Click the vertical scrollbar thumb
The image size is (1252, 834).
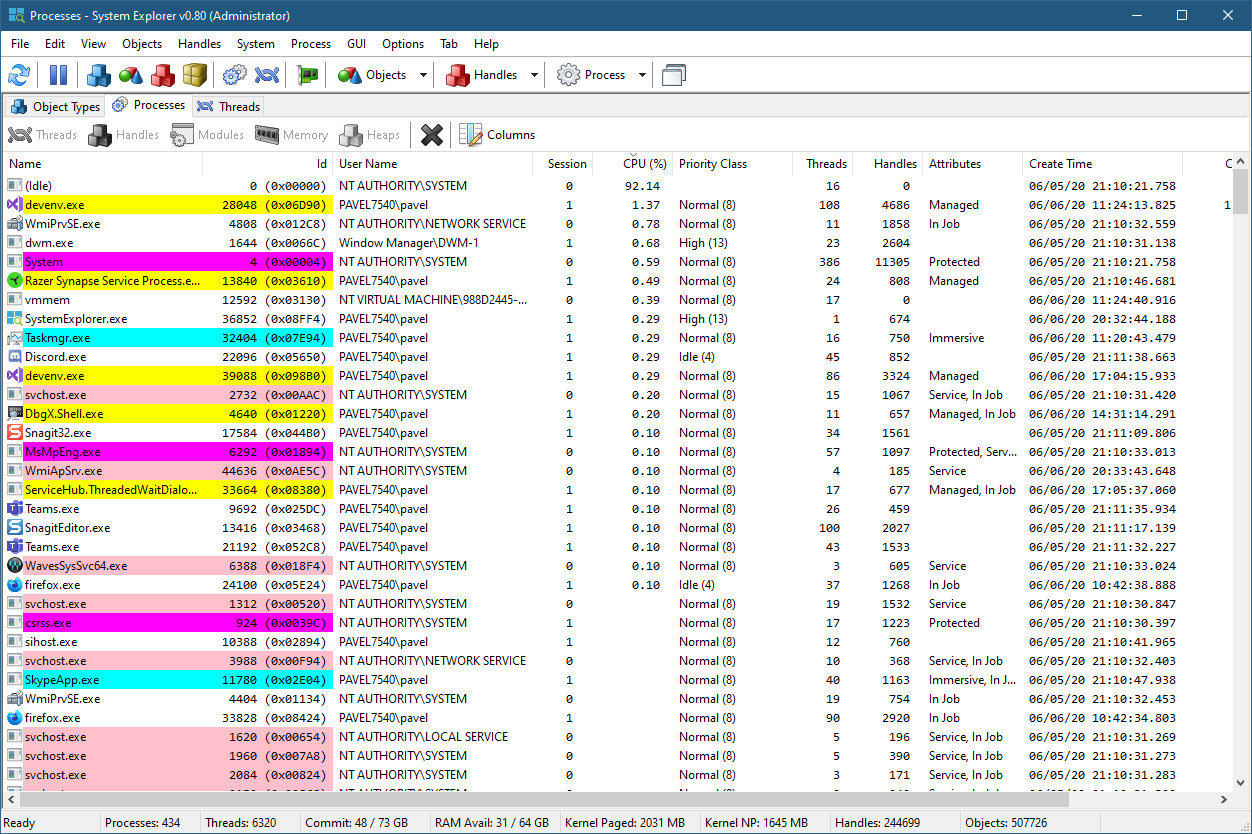pos(1241,192)
